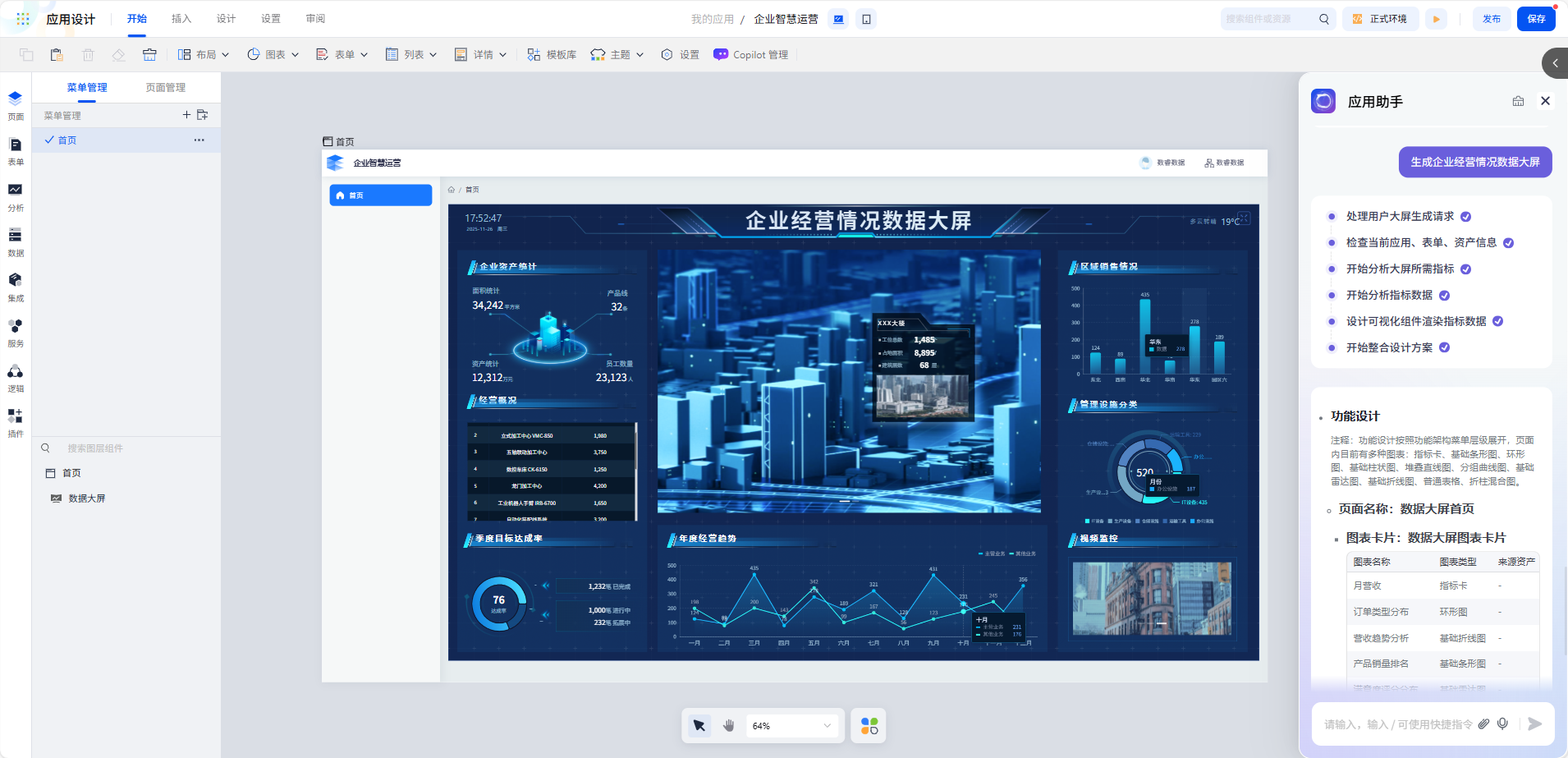Open the 逻辑 panel in left sidebar
The width and height of the screenshot is (1568, 758).
click(15, 378)
